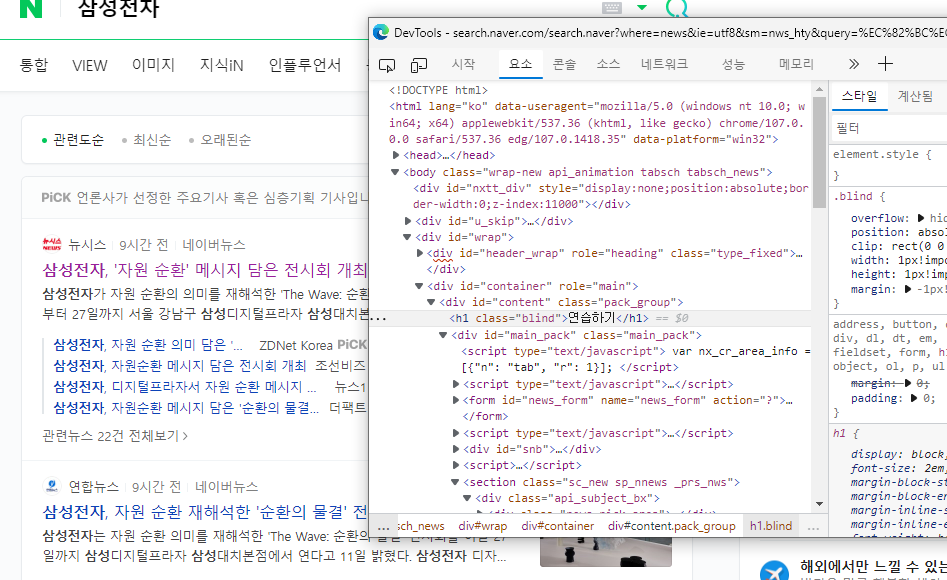Viewport: 947px width, 580px height.
Task: Collapse the div id wrap node
Action: point(407,237)
